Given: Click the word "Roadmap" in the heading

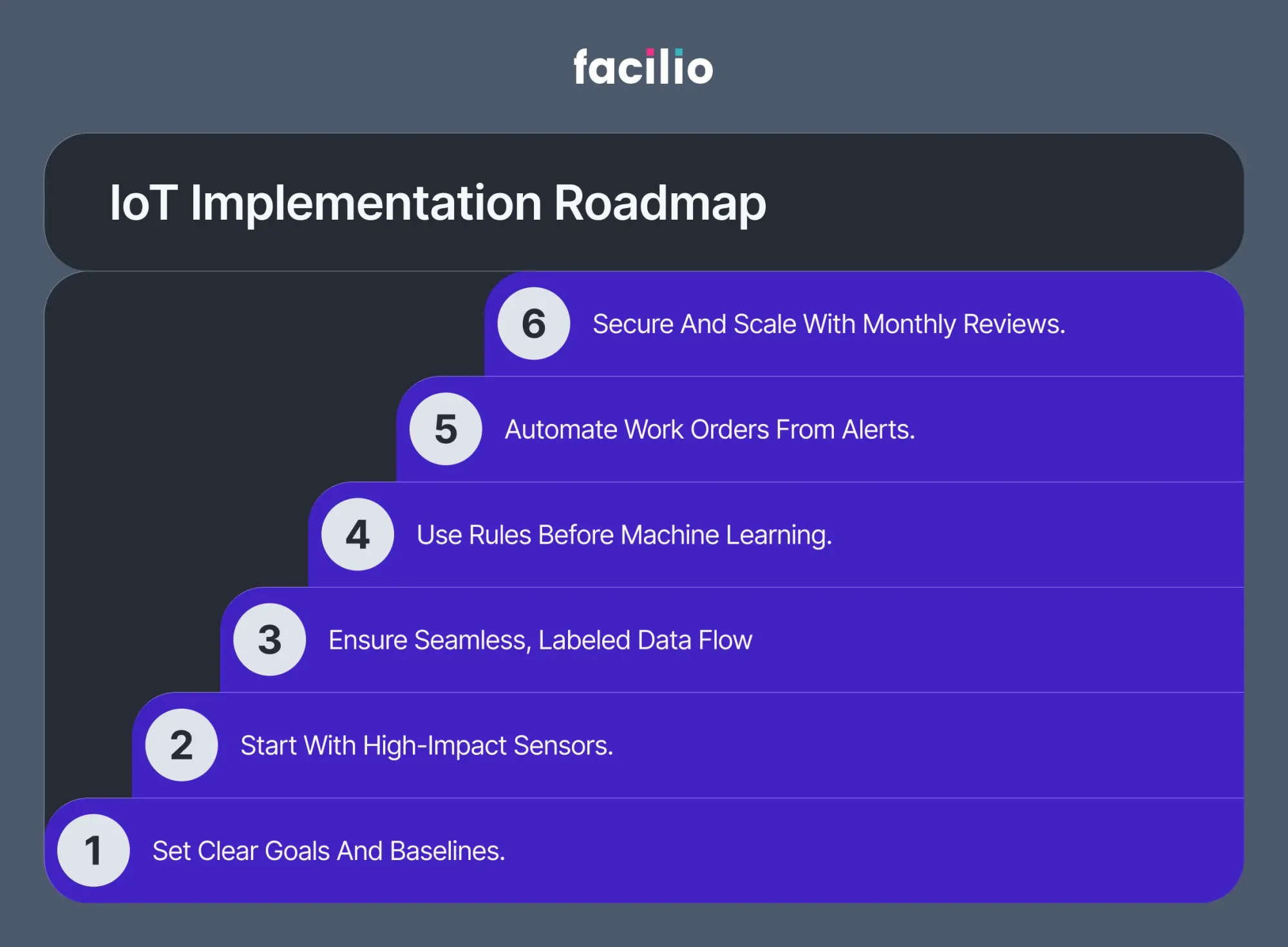Looking at the screenshot, I should pos(660,203).
